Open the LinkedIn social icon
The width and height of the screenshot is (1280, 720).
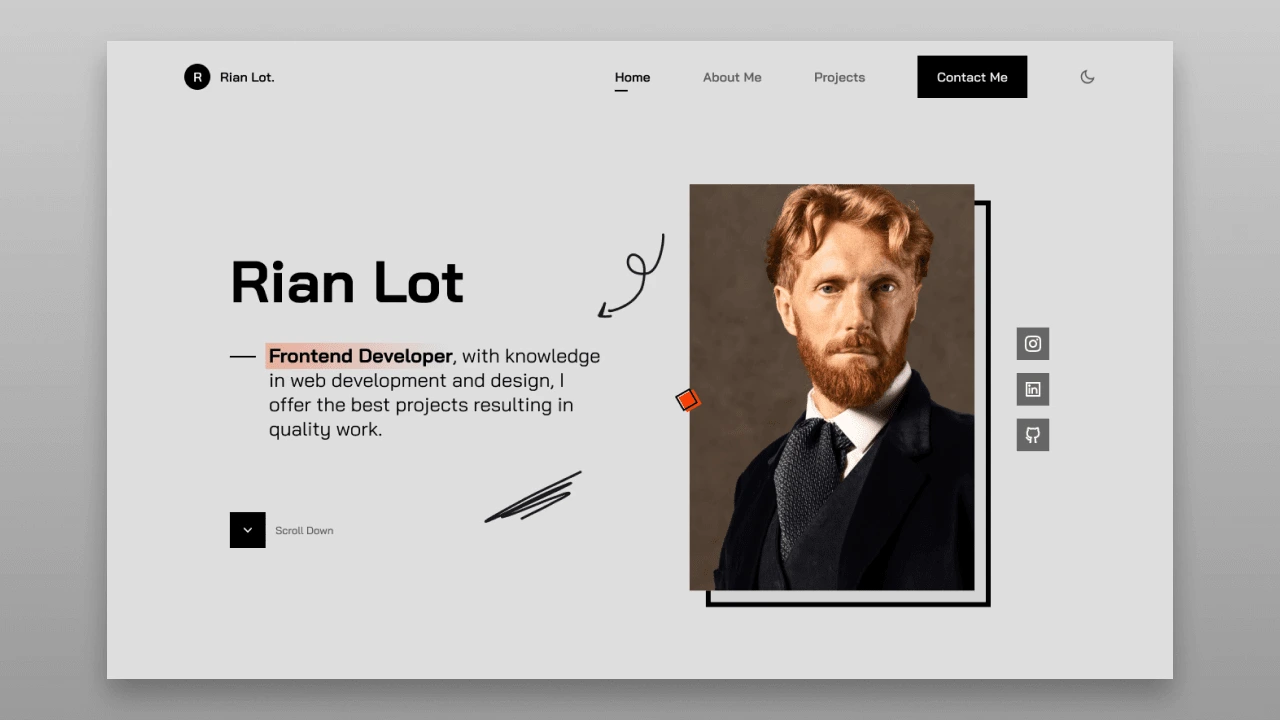pos(1033,389)
